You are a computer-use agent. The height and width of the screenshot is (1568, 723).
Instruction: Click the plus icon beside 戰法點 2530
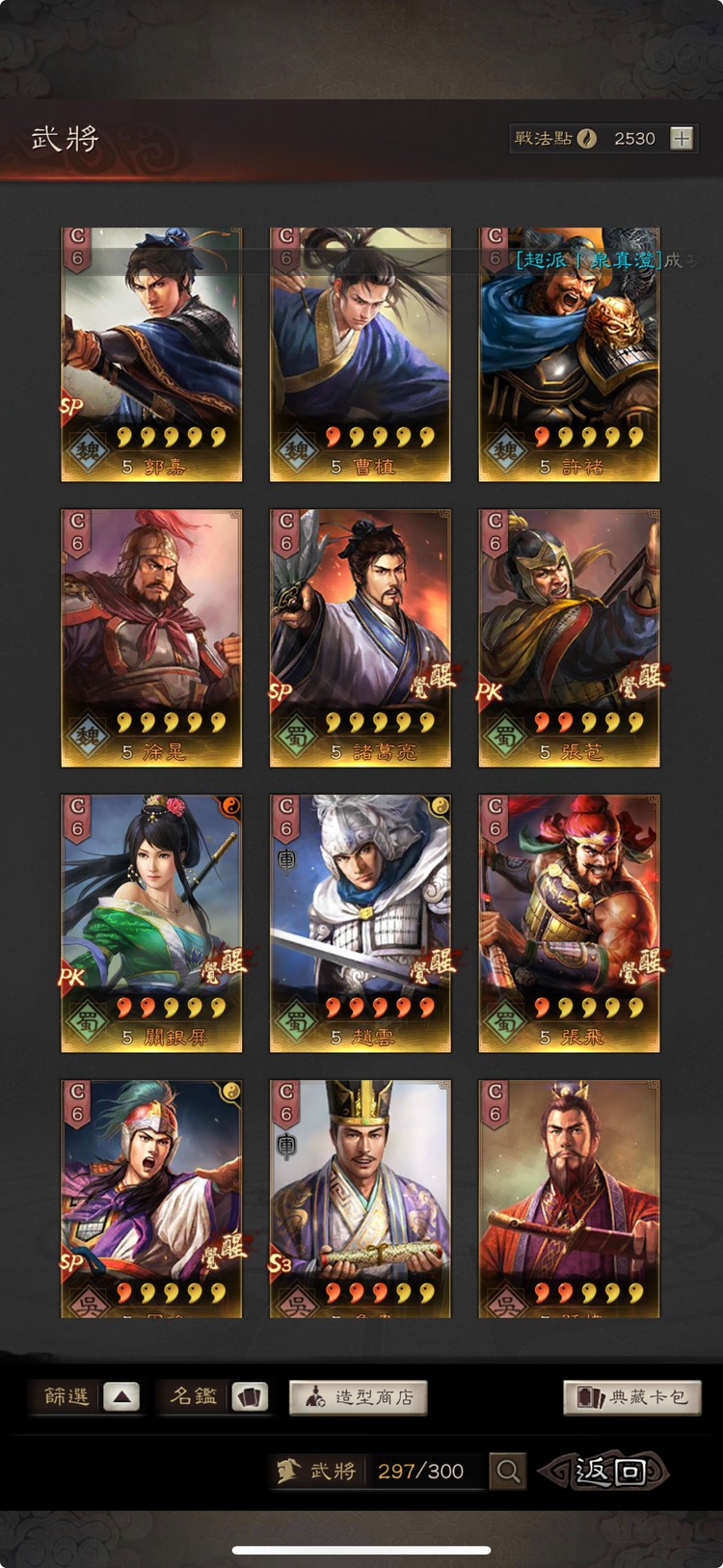[682, 138]
